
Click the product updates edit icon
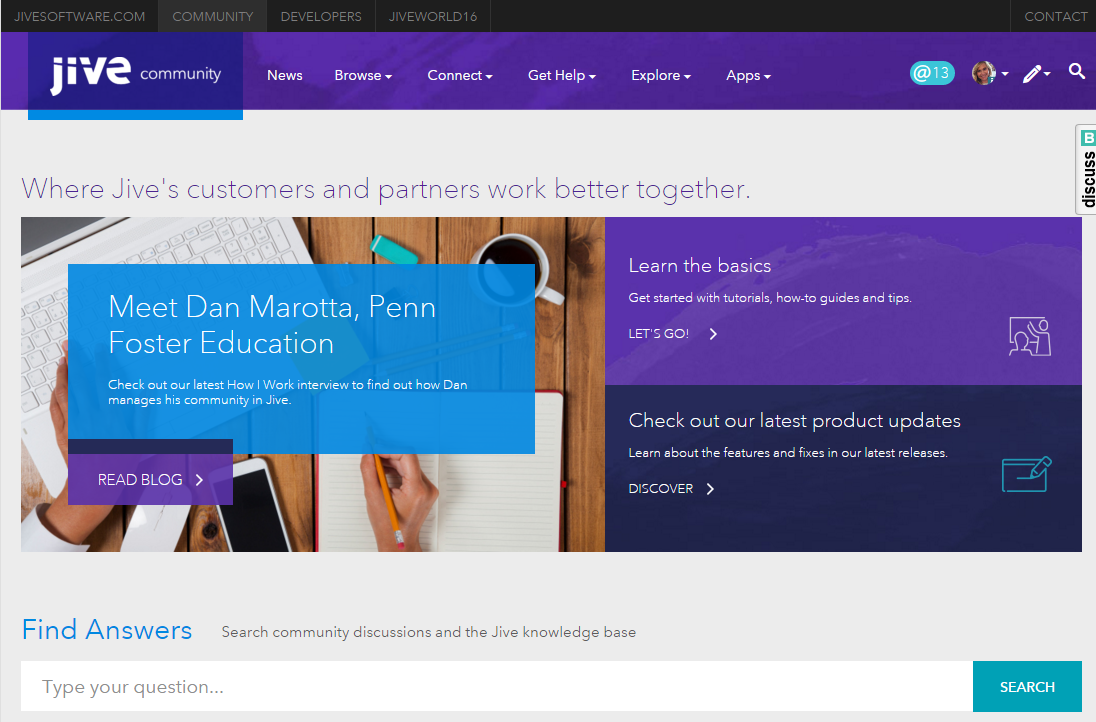[x=1026, y=474]
